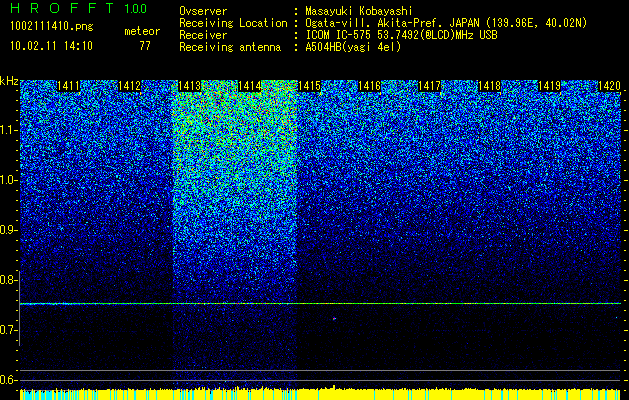Click the observer name Masayuki Kobayashi
Image resolution: width=629 pixels, height=400 pixels.
pyautogui.click(x=359, y=11)
